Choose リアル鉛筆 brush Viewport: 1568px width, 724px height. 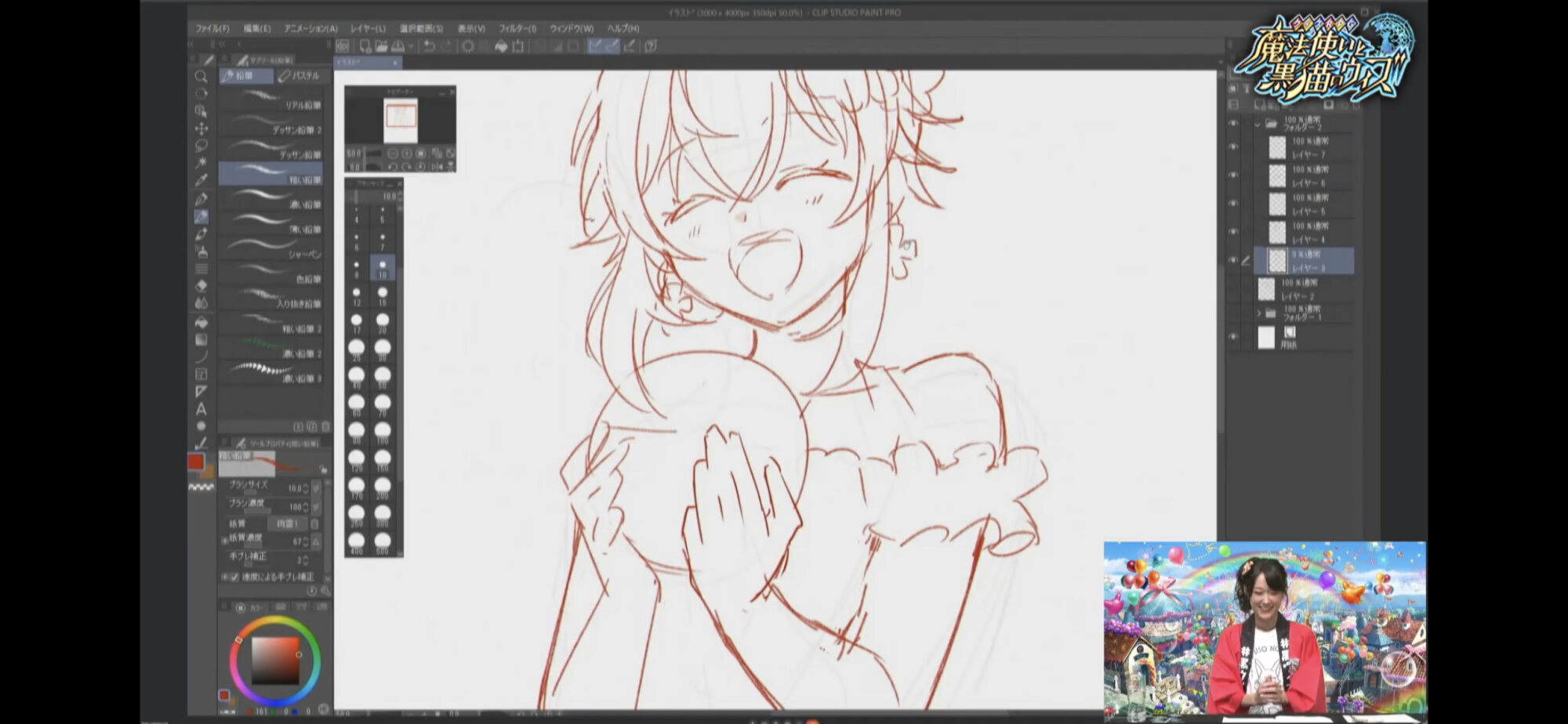point(270,100)
